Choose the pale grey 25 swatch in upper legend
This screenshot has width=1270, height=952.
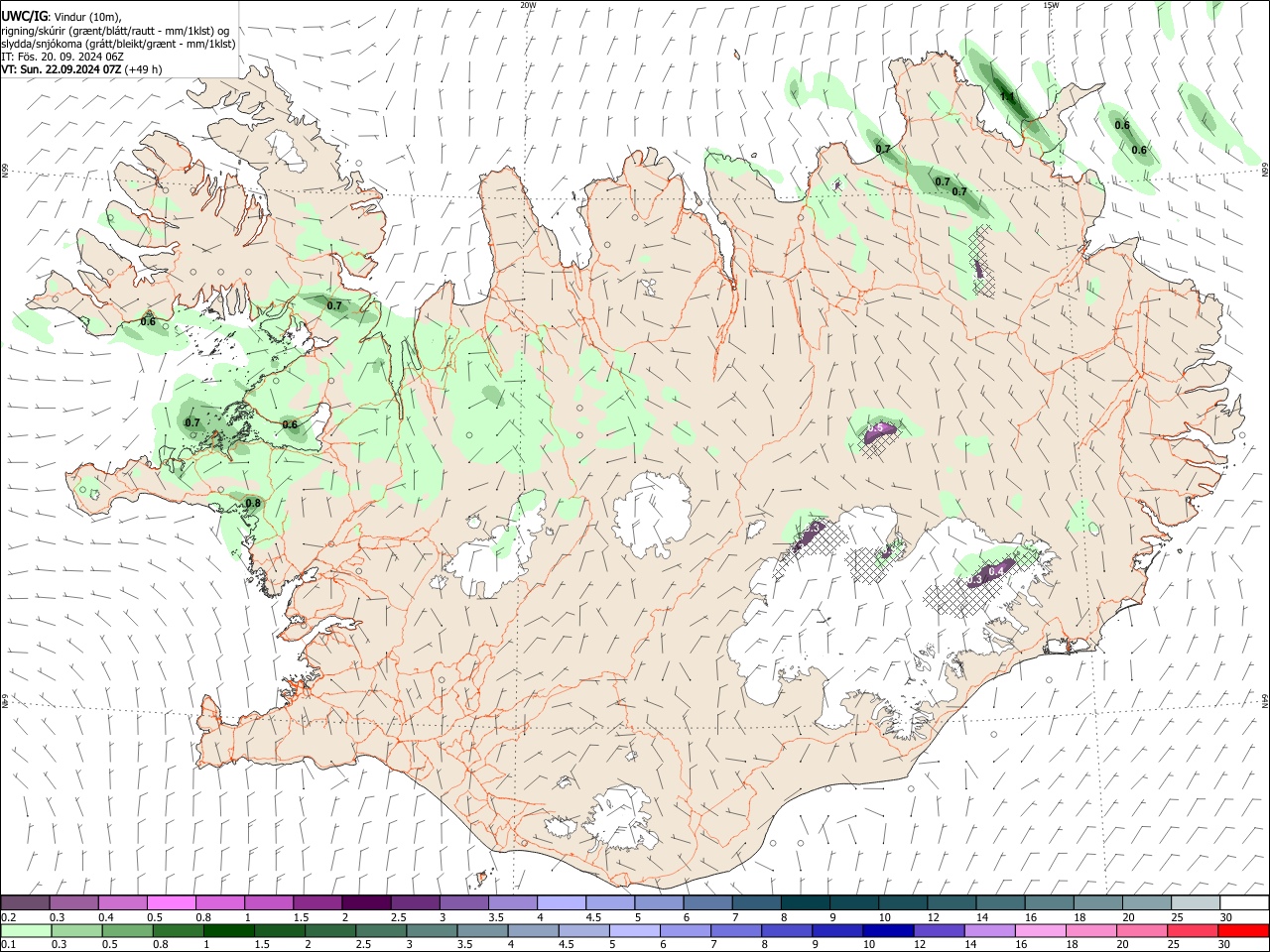[1194, 903]
